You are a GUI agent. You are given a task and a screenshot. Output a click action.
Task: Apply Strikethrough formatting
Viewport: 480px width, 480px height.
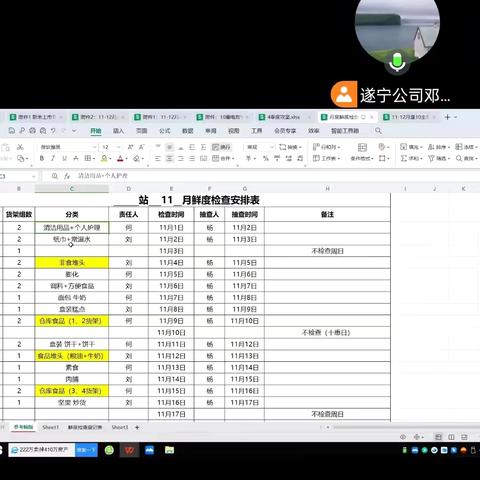tap(76, 159)
